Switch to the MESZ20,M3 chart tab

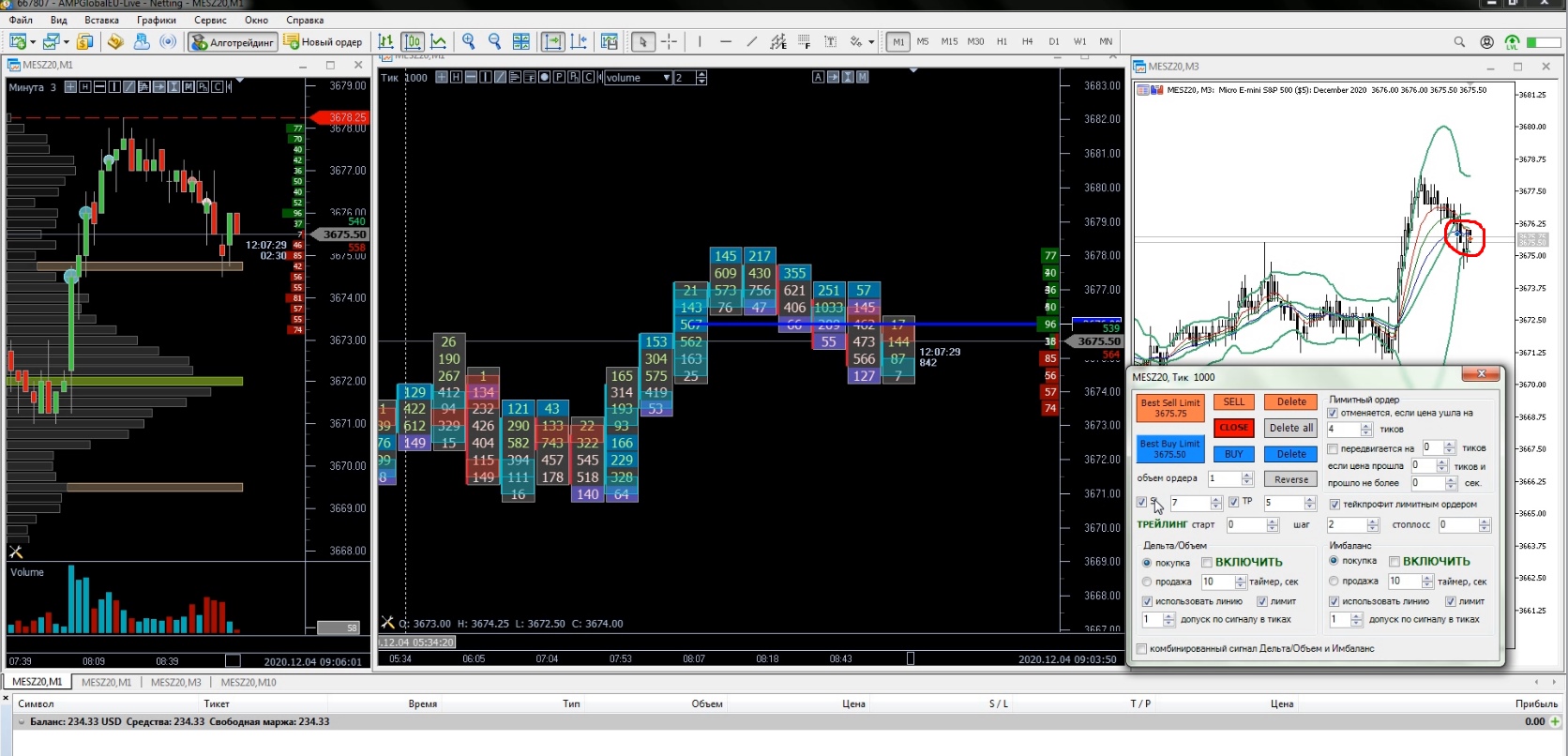point(175,682)
